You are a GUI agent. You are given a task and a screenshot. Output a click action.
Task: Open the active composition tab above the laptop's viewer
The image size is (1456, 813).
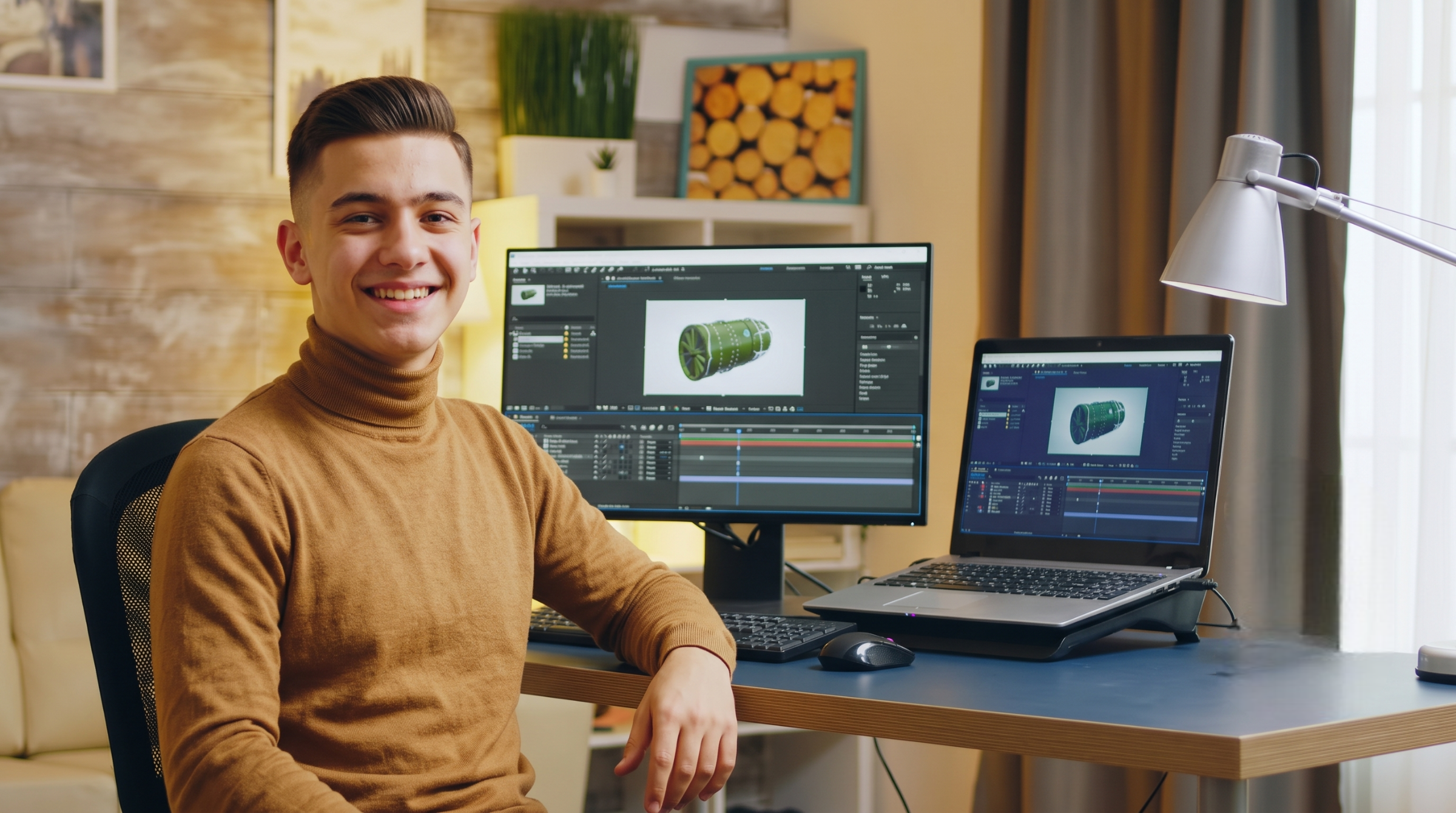pyautogui.click(x=1051, y=372)
